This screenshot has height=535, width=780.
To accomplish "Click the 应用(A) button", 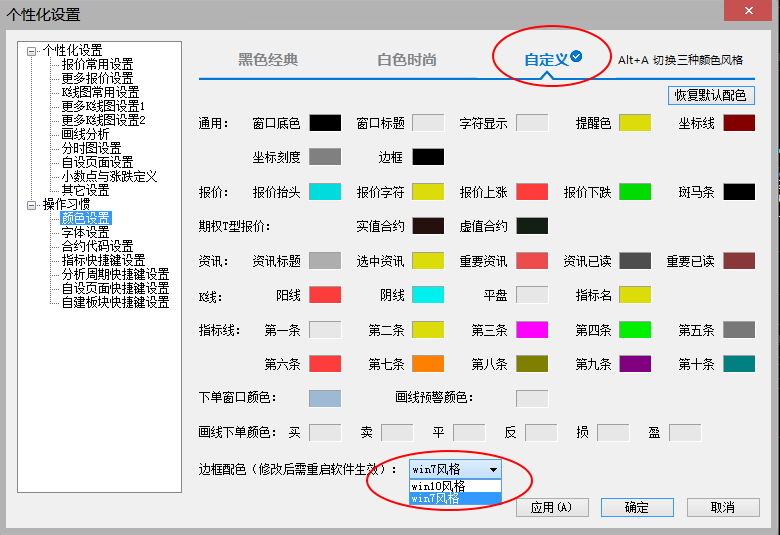I will click(x=551, y=507).
